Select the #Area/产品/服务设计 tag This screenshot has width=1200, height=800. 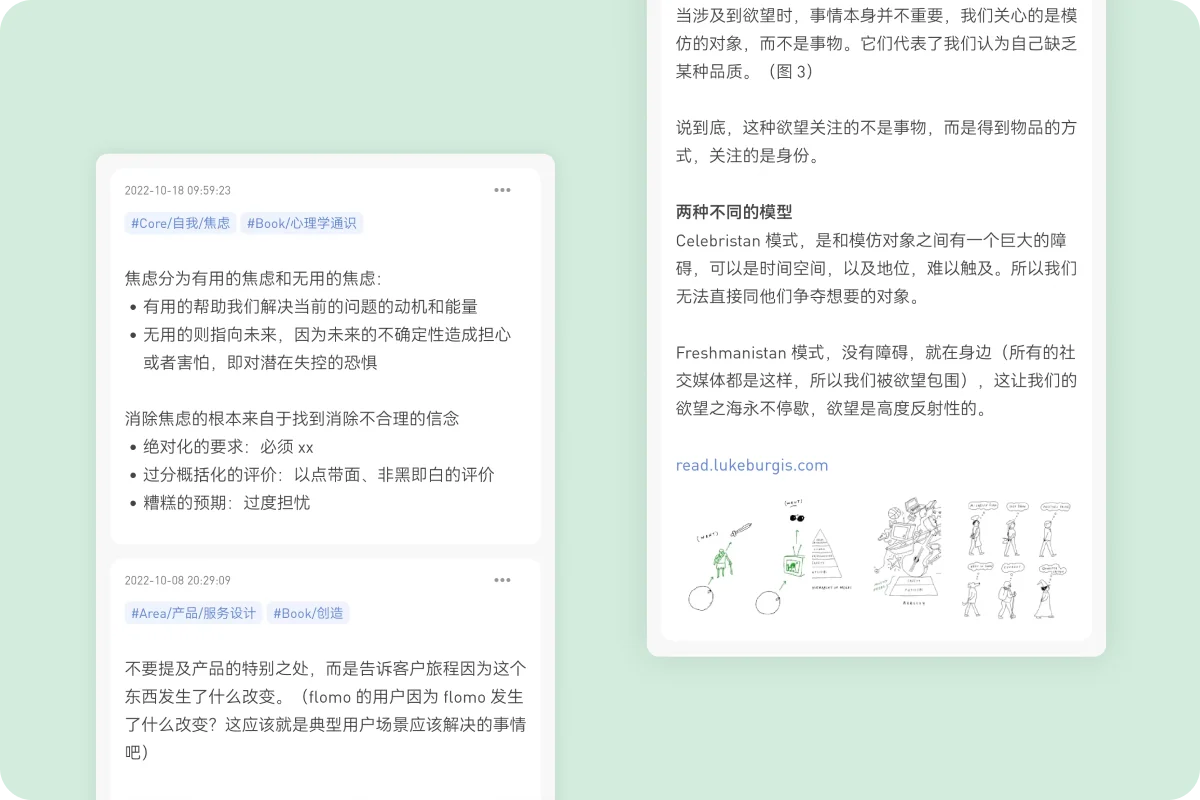[194, 613]
